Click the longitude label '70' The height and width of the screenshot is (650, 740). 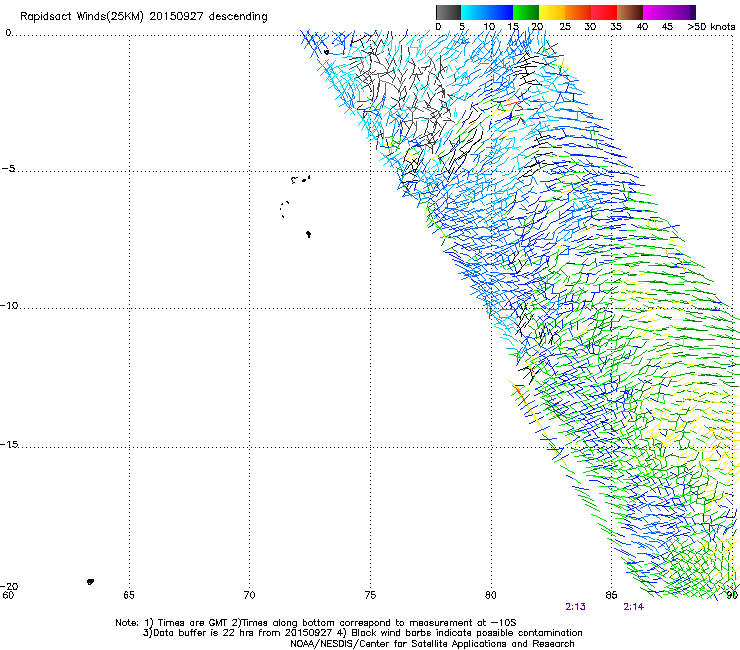click(249, 595)
